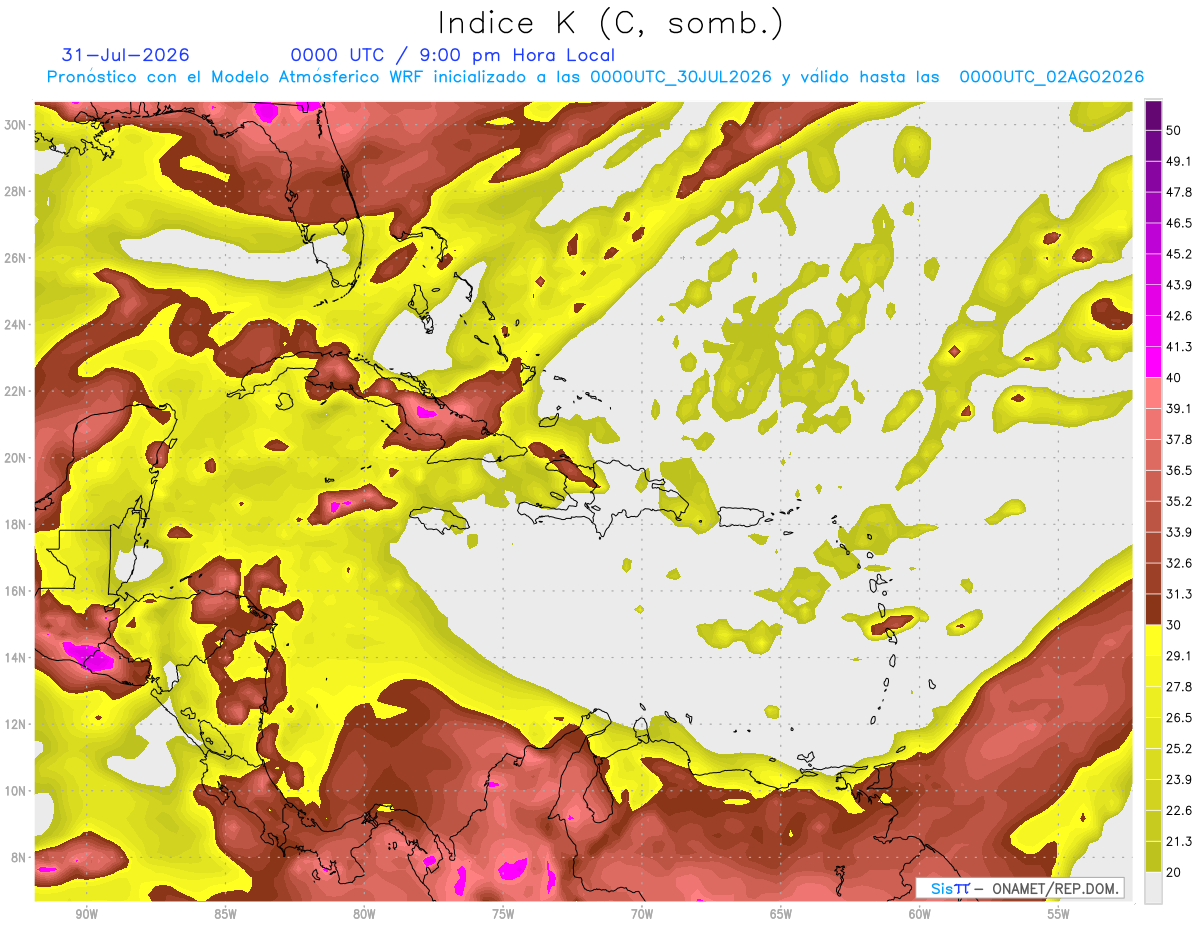
Task: Click the '26N' latitude axis label
Action: (15, 258)
